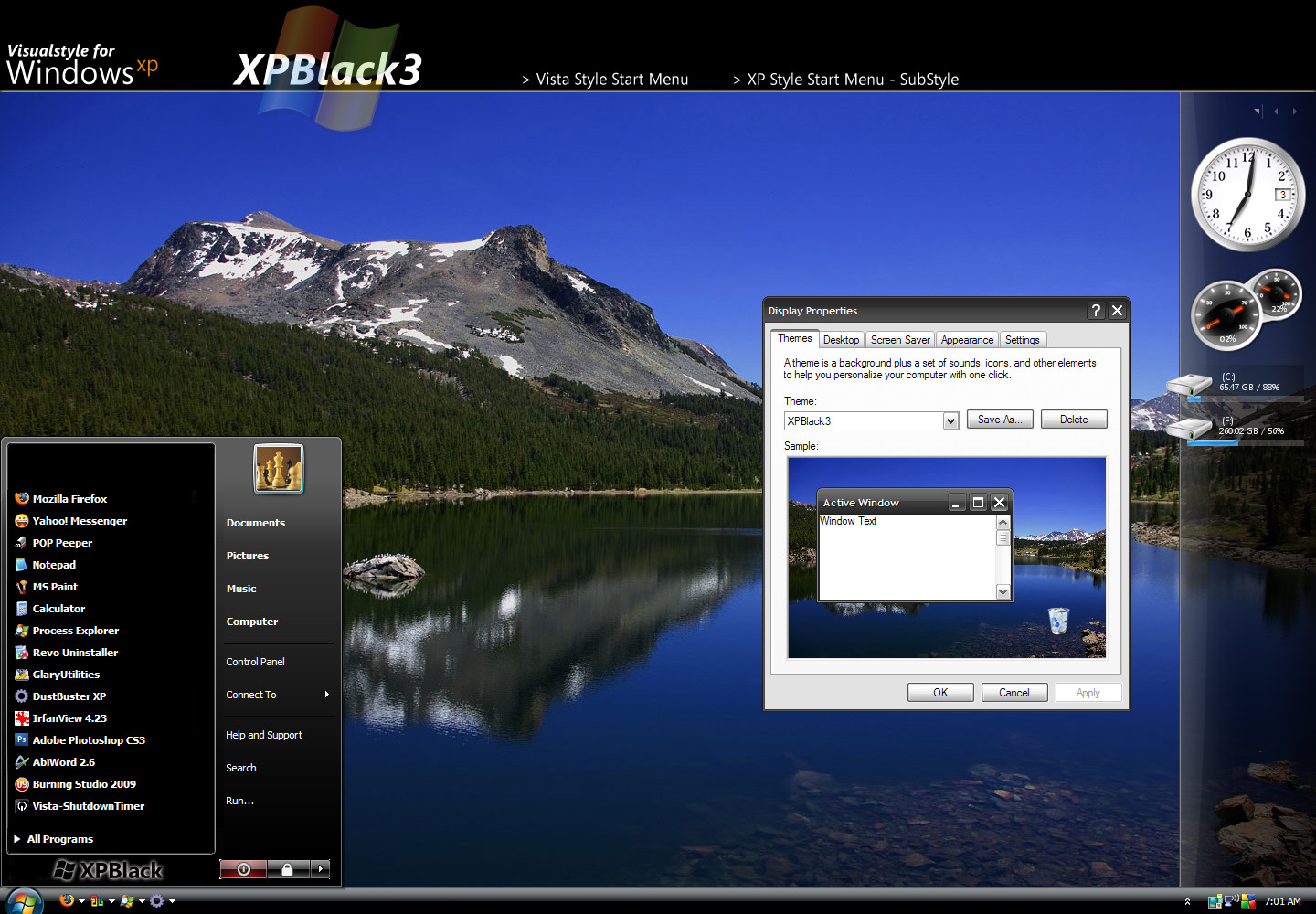Screen dimensions: 1316x914
Task: Switch to the Desktop tab in Display Properties
Action: coord(841,340)
